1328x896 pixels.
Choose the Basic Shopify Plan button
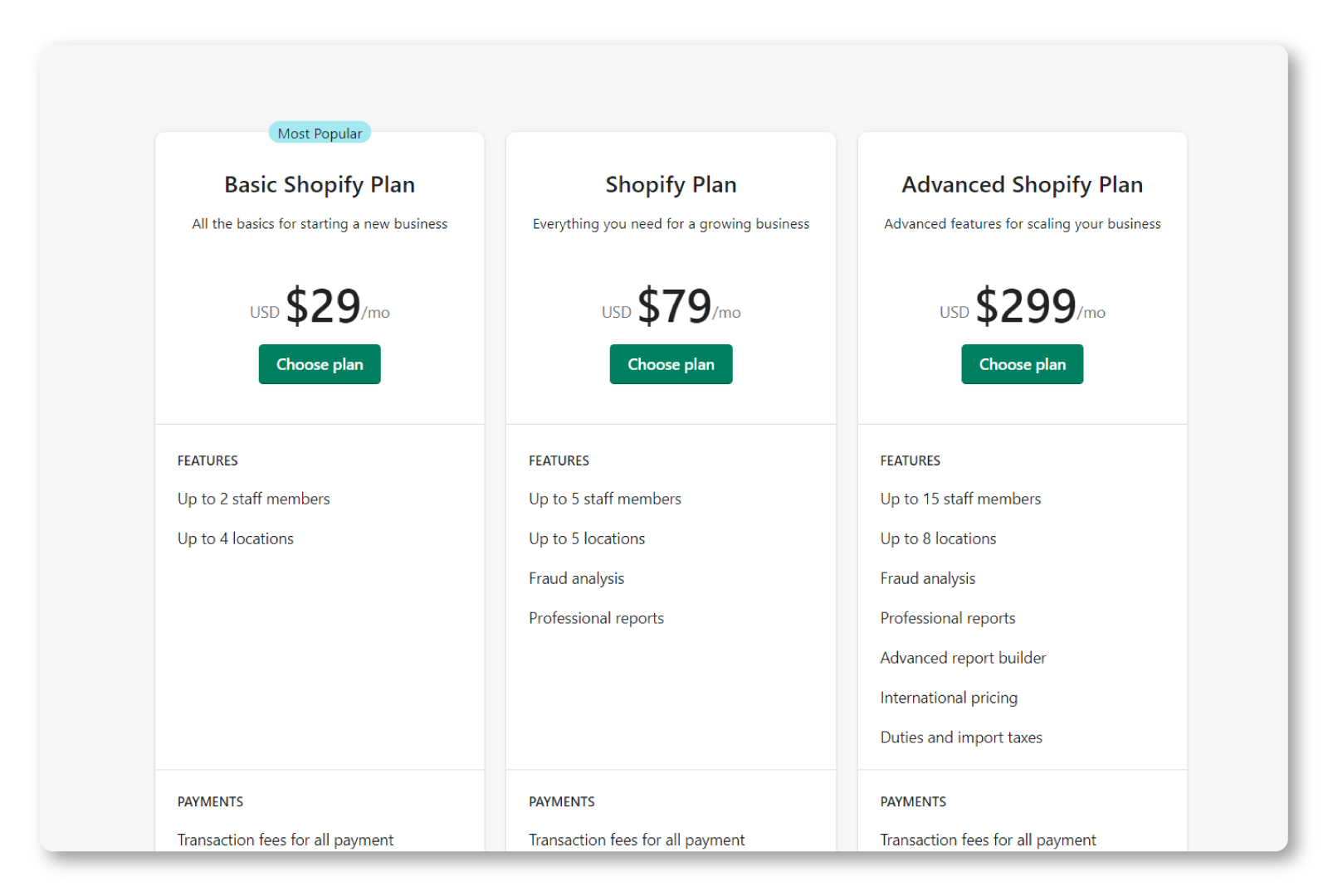(x=320, y=364)
